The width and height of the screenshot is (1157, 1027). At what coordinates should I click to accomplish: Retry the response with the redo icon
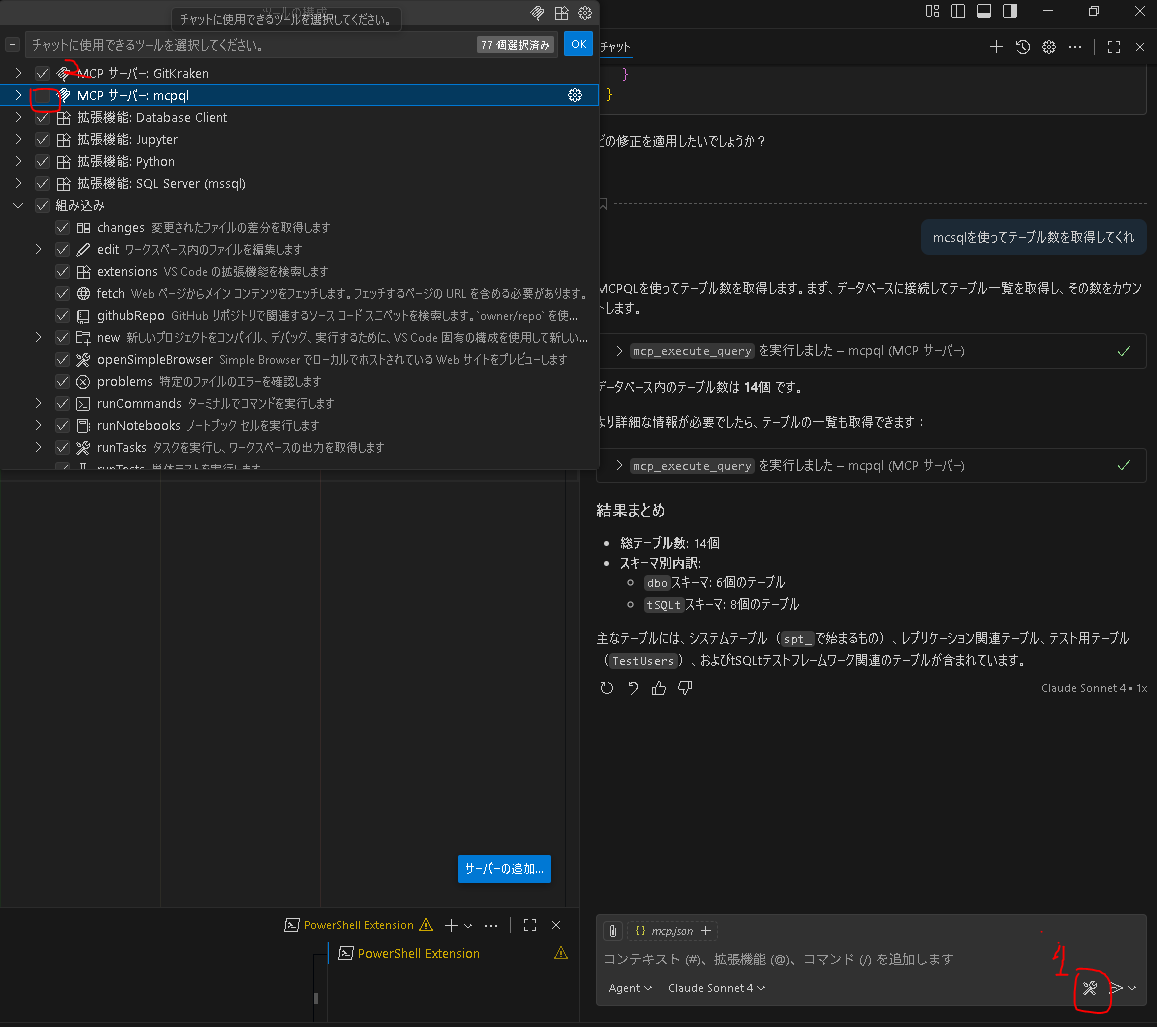(607, 688)
